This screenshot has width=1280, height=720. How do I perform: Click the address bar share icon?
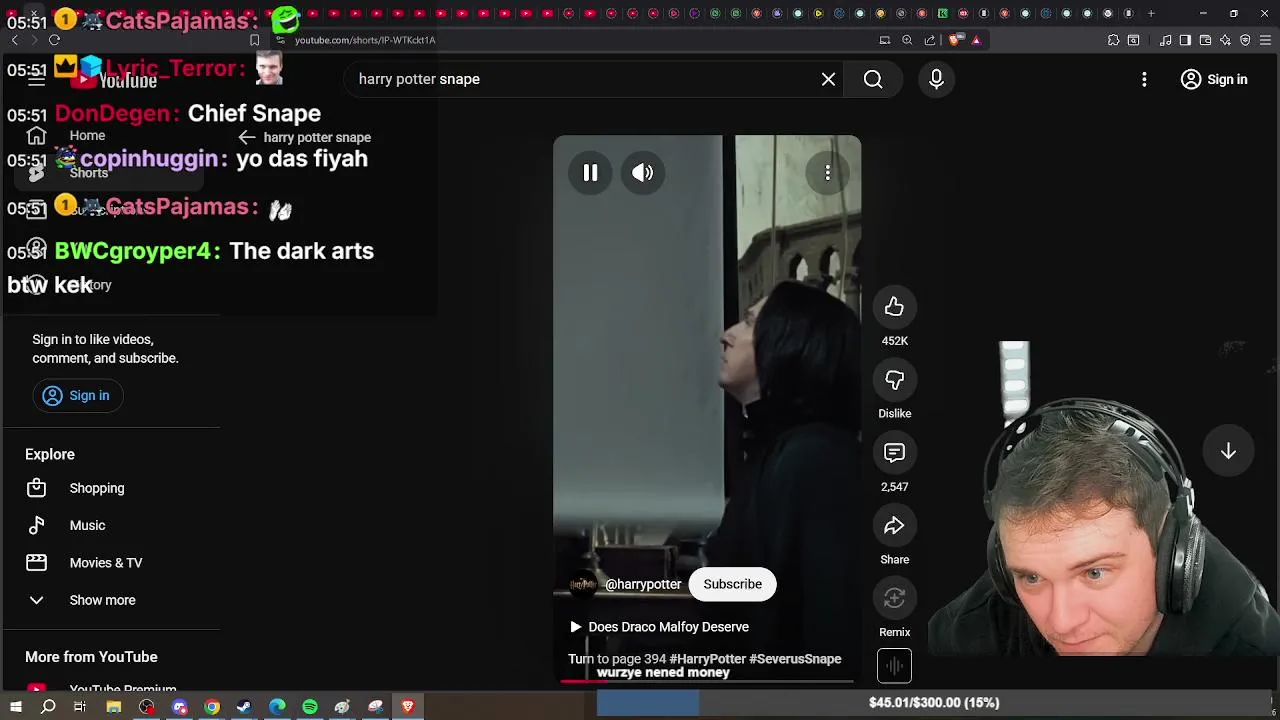tap(930, 40)
